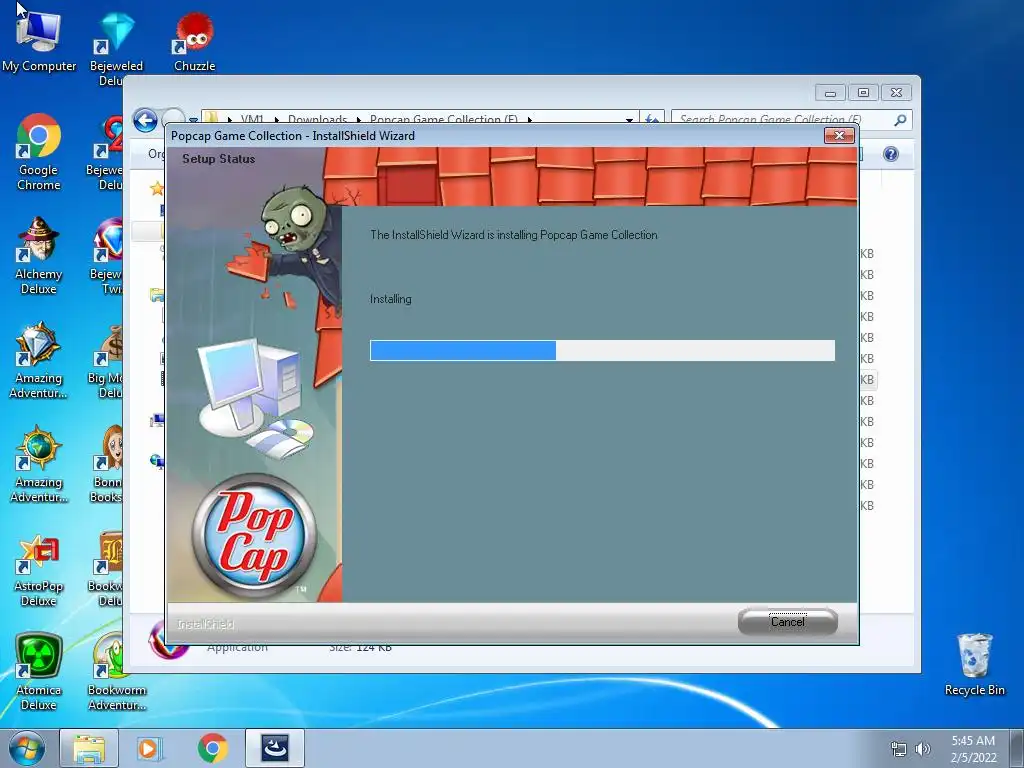Open My Computer desktop icon
Screen dimensions: 1024x768
pos(39,38)
